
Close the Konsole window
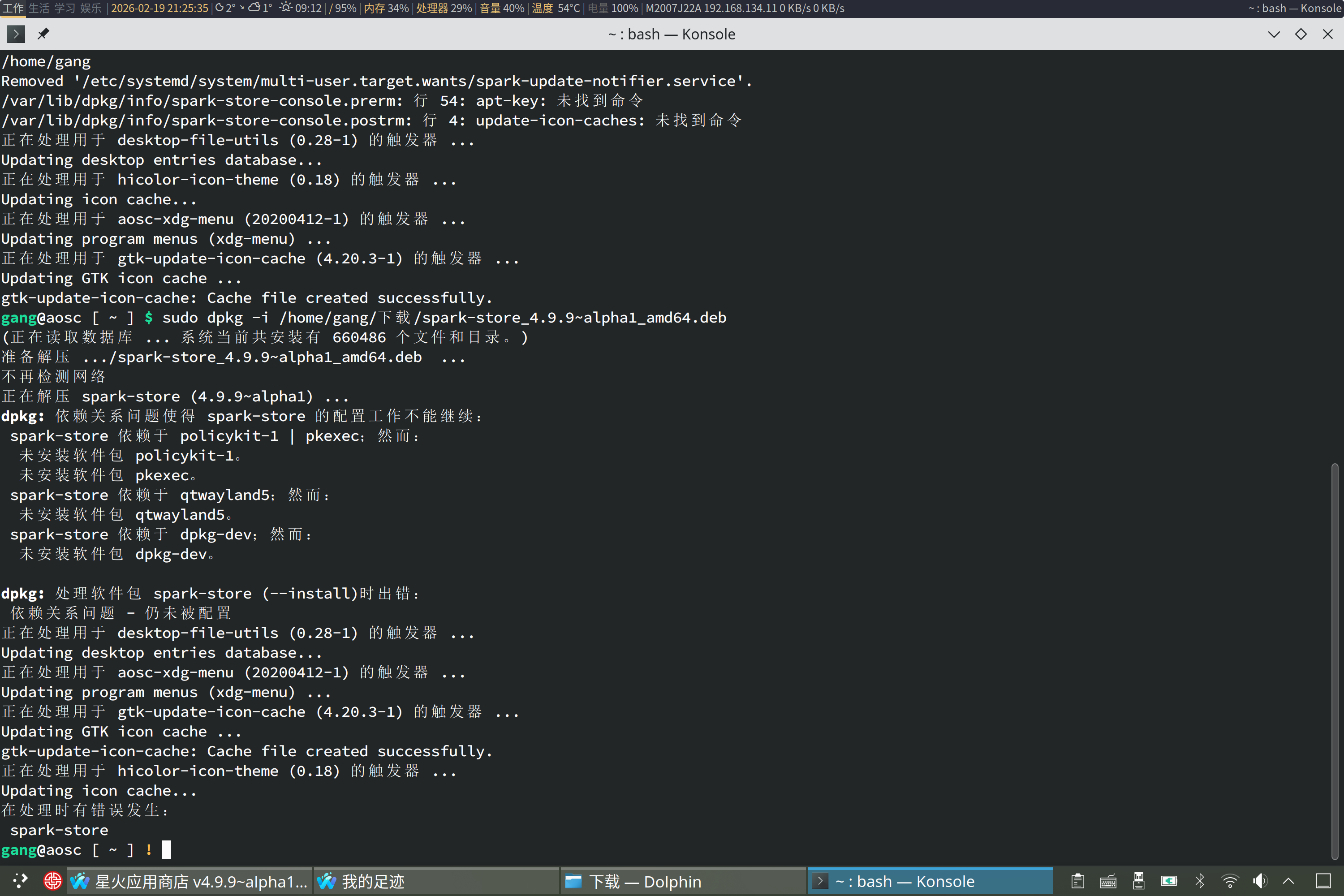1327,34
